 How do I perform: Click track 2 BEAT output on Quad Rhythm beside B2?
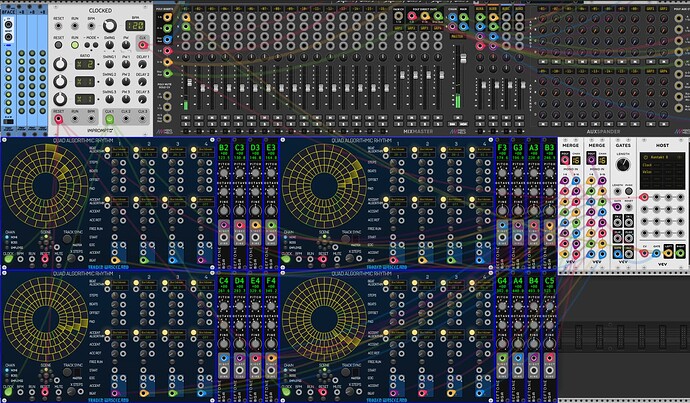[x=144, y=260]
